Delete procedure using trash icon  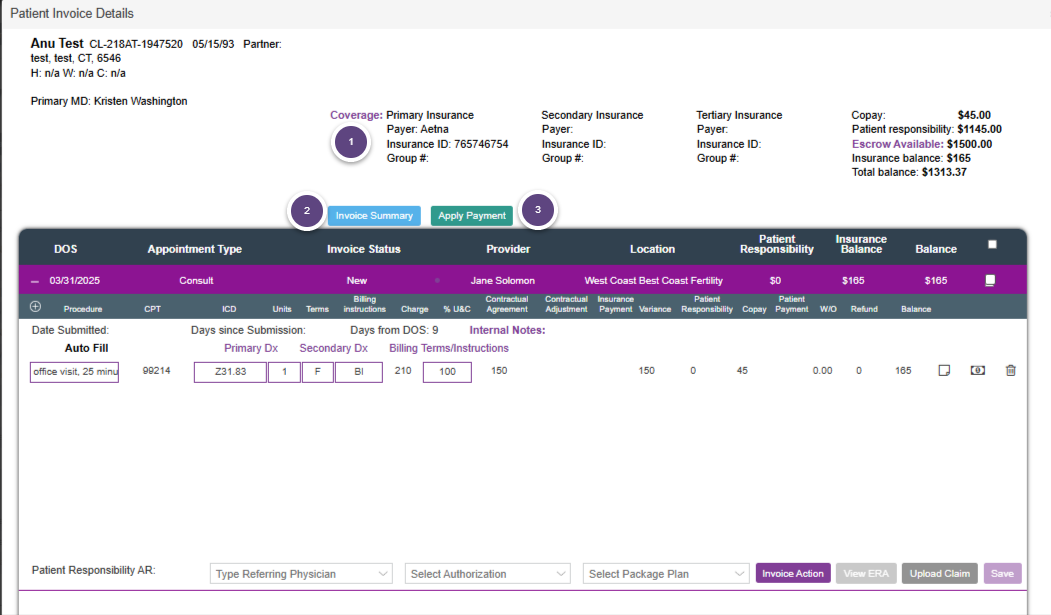(x=1010, y=371)
